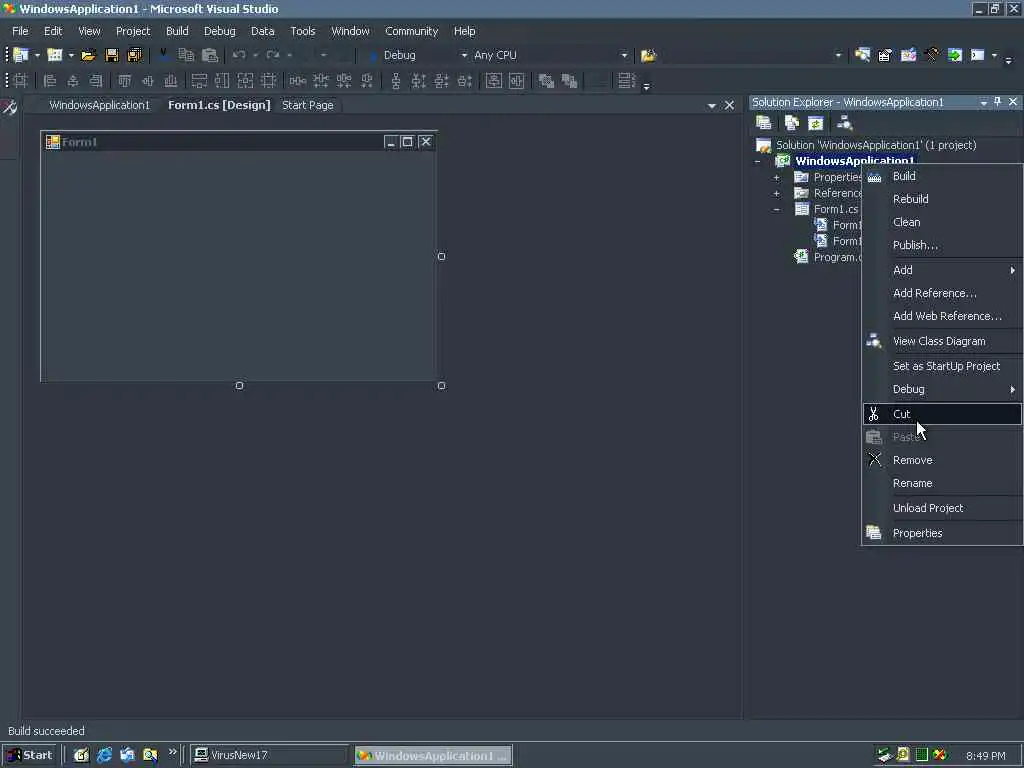Choose Rebuild from the context menu

[942, 199]
